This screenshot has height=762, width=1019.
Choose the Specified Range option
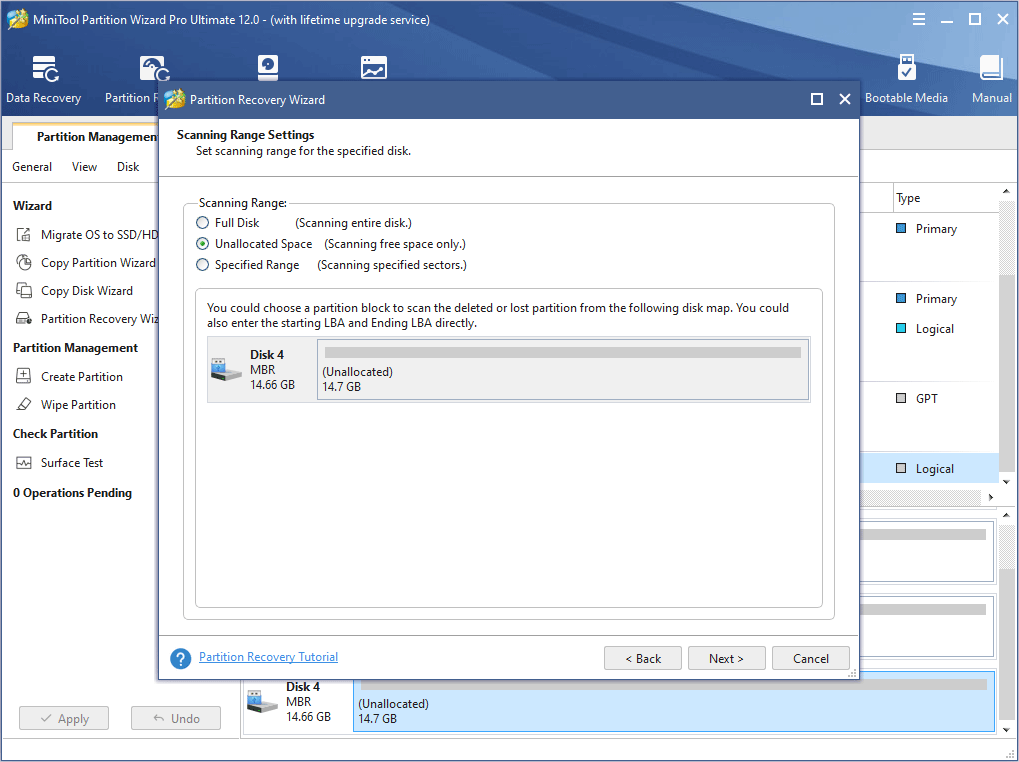pos(203,264)
